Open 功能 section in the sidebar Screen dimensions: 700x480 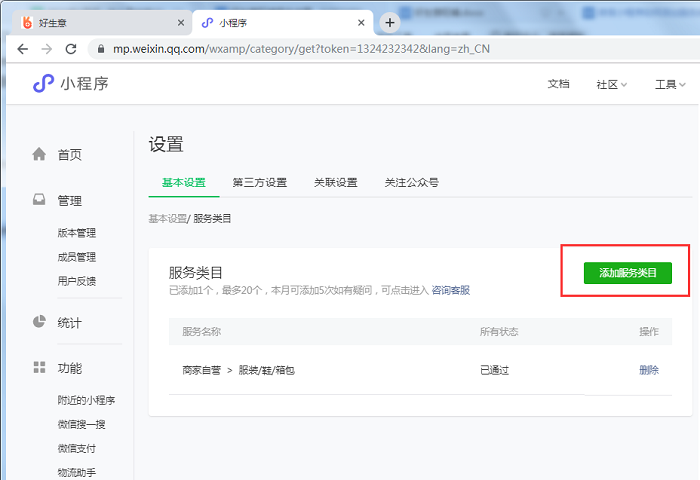click(70, 368)
